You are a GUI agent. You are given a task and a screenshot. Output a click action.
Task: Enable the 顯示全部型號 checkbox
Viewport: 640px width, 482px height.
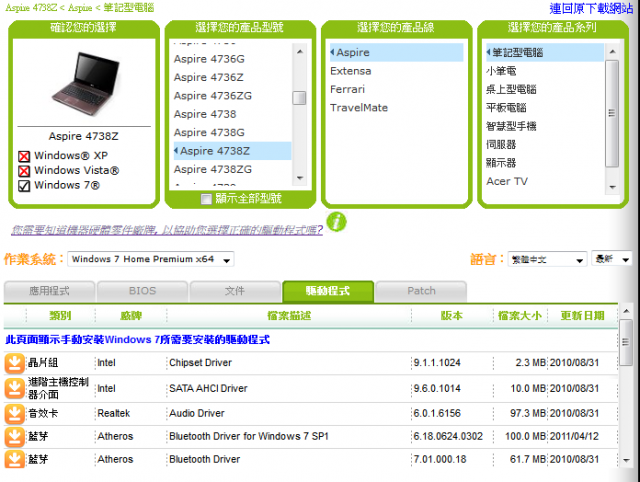pyautogui.click(x=207, y=199)
